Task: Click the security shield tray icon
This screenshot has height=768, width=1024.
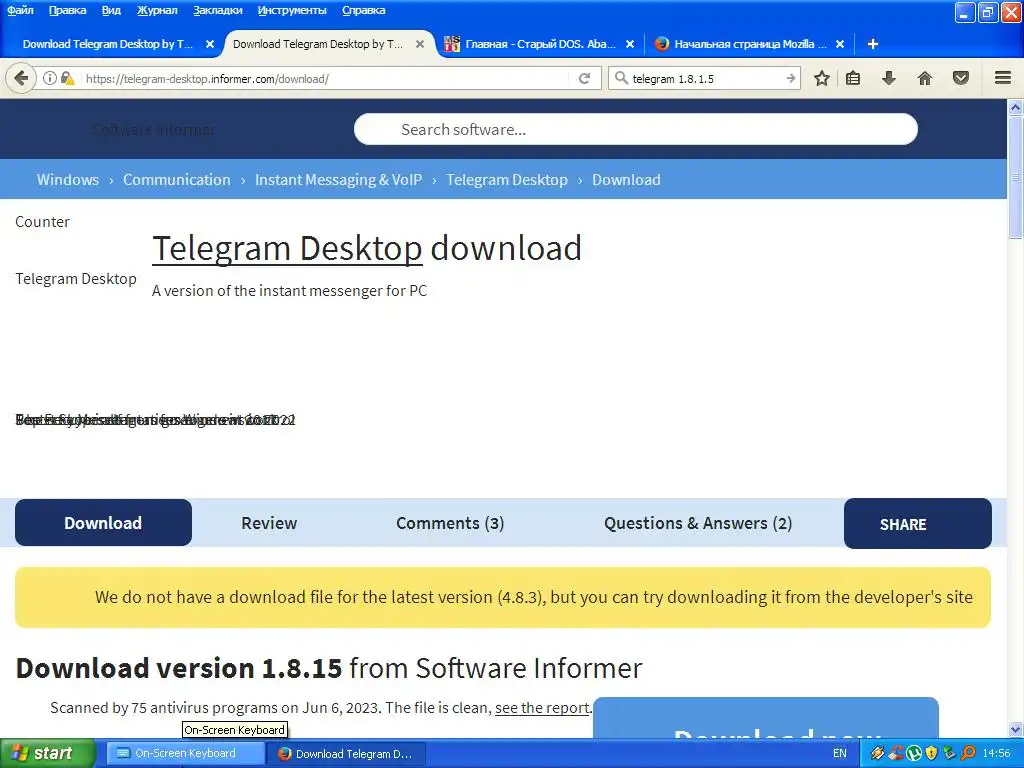Action: tap(931, 754)
